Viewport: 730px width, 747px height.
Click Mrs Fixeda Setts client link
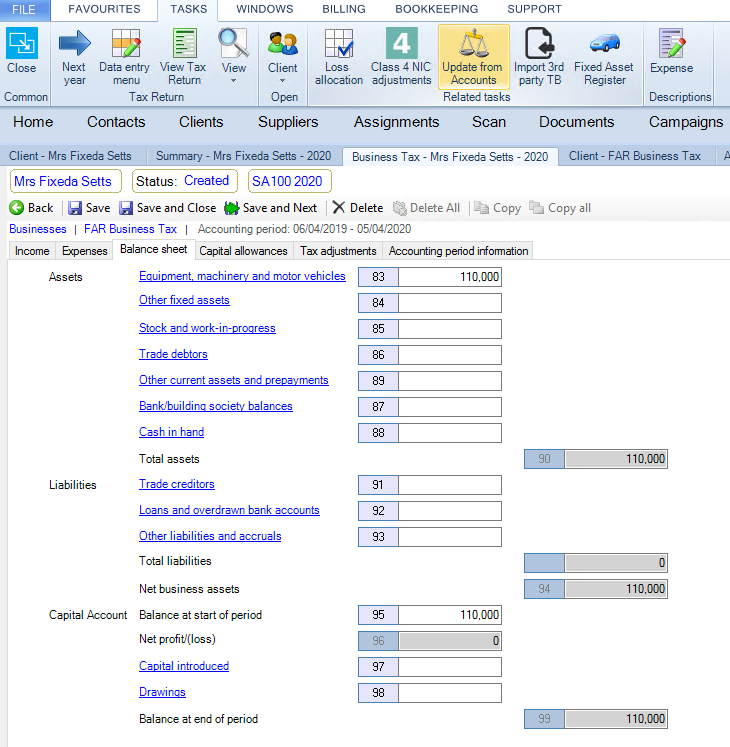point(63,181)
